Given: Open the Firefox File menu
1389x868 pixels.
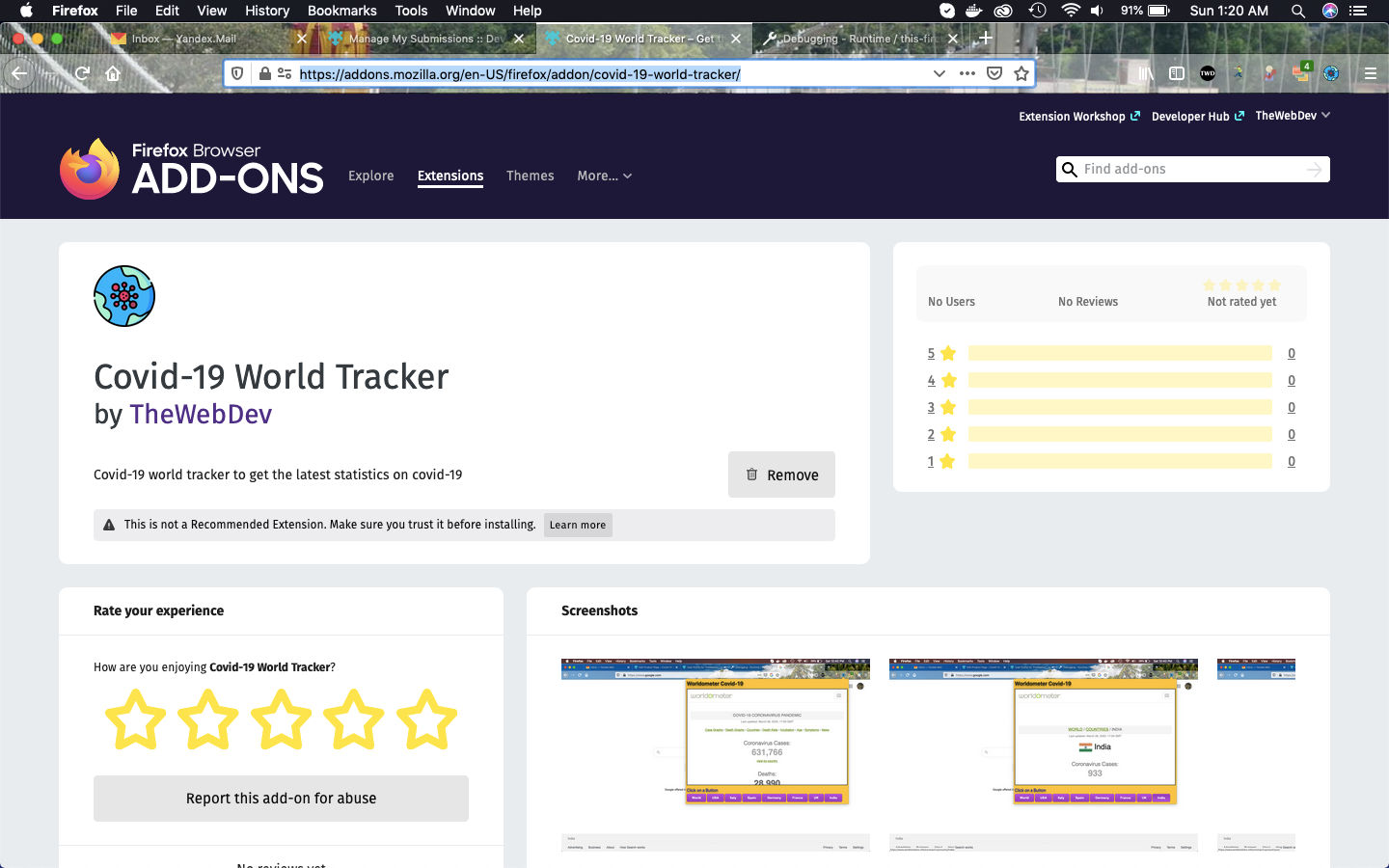Looking at the screenshot, I should click(126, 11).
